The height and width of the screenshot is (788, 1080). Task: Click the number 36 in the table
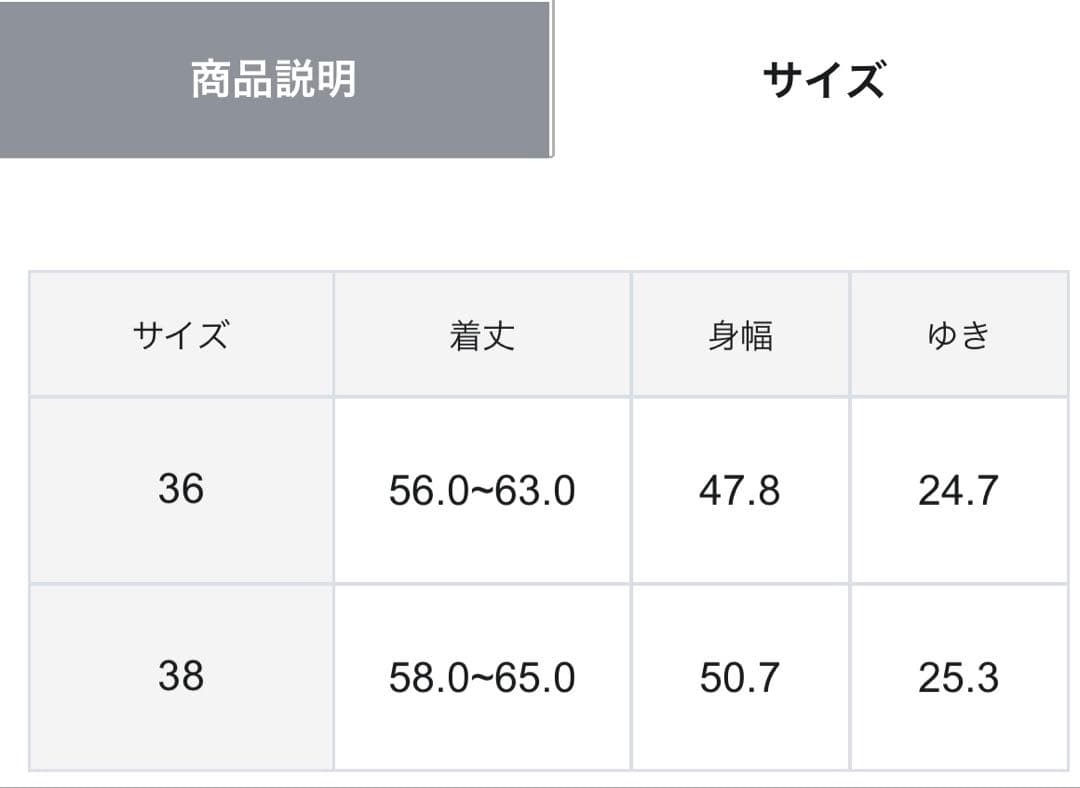(x=181, y=489)
